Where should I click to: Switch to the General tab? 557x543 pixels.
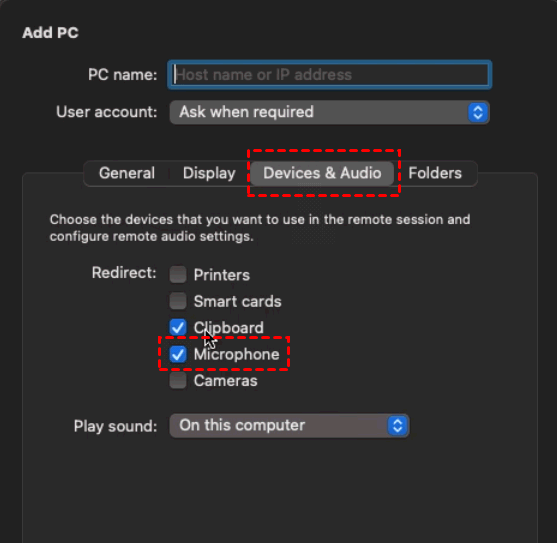tap(127, 173)
